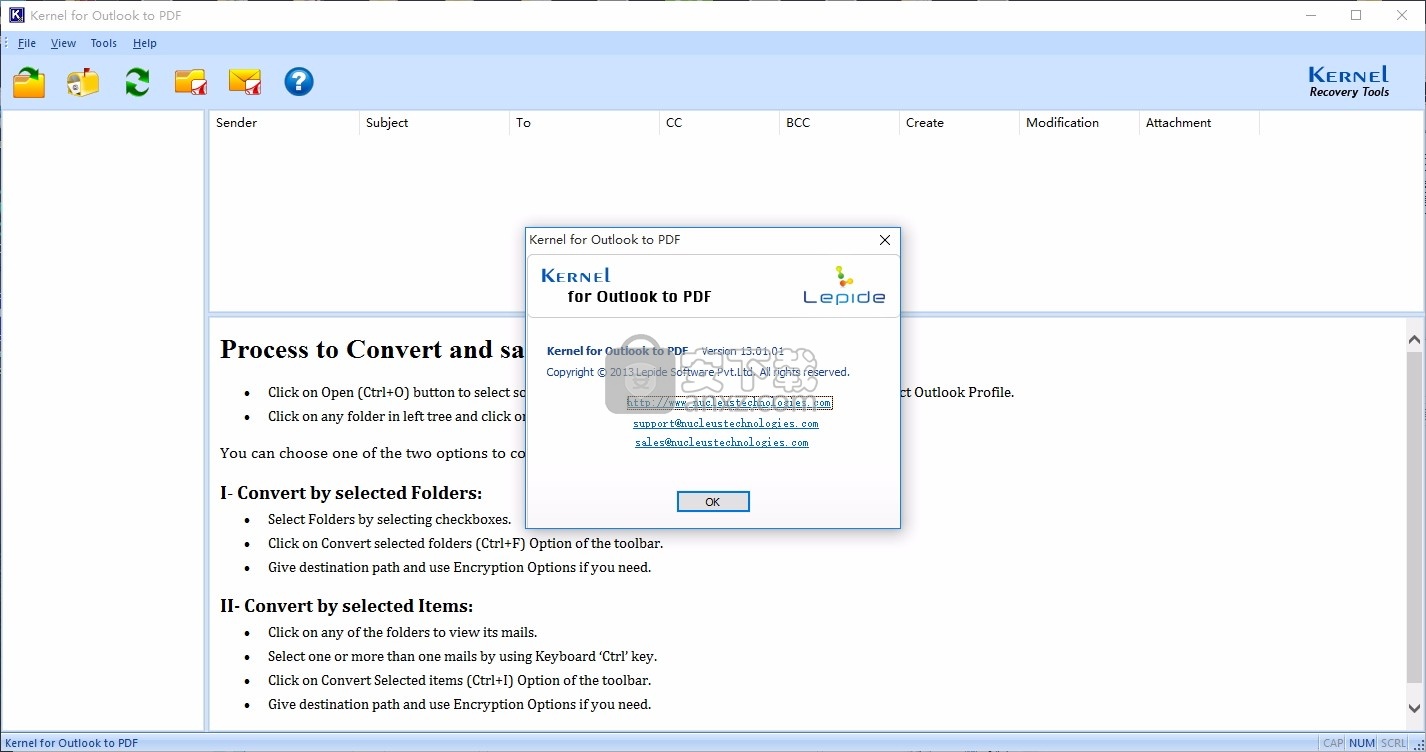Click the To column header
1426x752 pixels.
pyautogui.click(x=584, y=123)
